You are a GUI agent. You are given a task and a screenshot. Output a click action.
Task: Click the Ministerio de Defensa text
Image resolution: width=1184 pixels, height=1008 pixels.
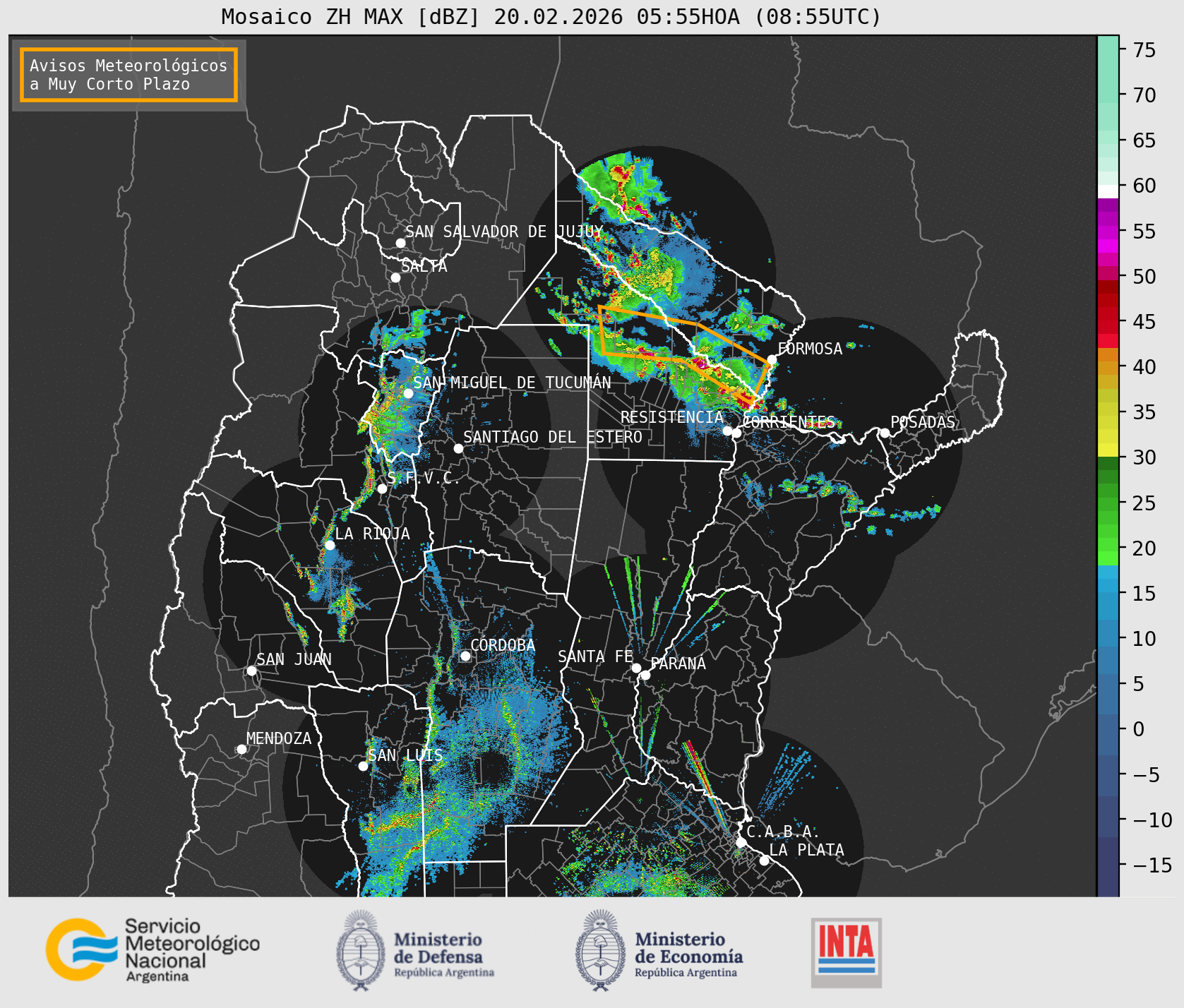pyautogui.click(x=443, y=955)
